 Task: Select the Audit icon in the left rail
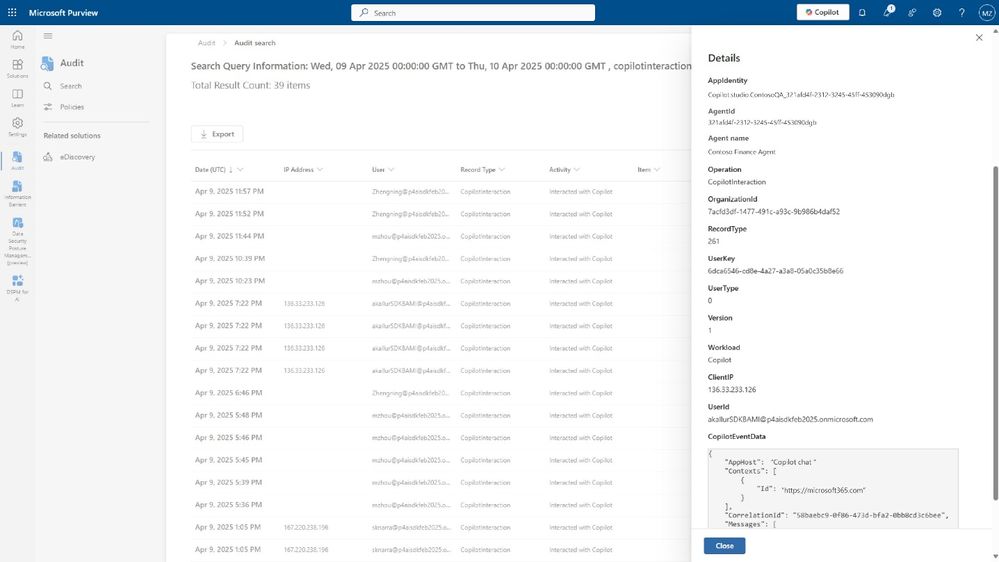pyautogui.click(x=17, y=160)
